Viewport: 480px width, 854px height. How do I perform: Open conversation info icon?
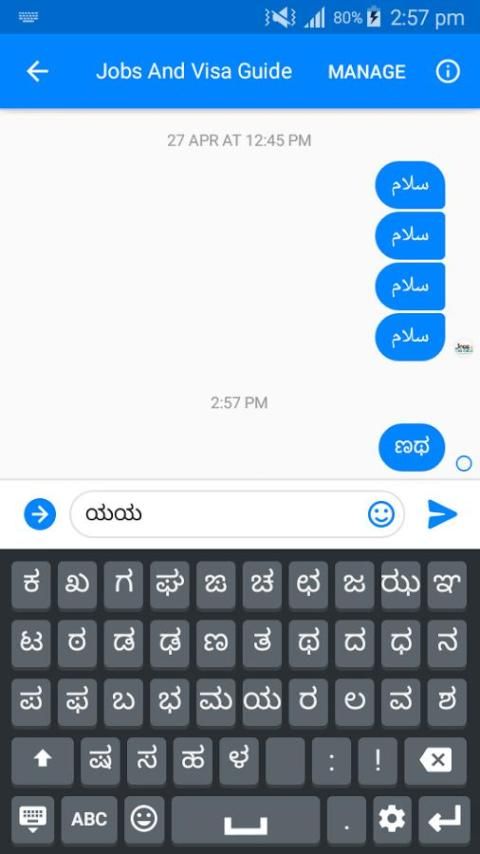point(448,71)
